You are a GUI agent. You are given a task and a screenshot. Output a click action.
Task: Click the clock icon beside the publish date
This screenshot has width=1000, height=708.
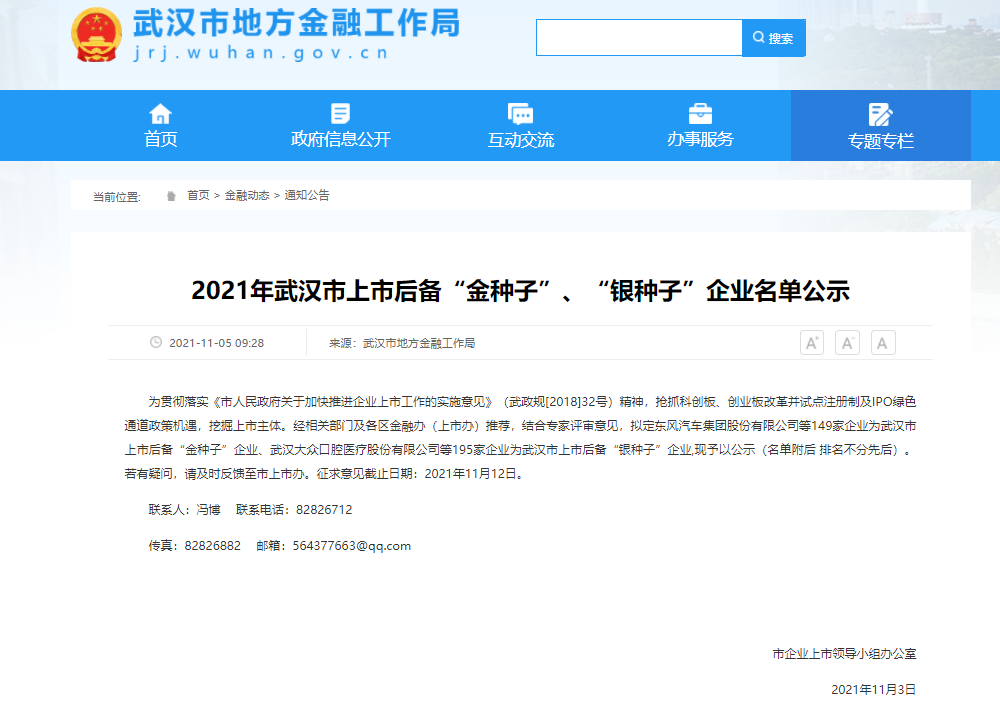click(x=155, y=342)
